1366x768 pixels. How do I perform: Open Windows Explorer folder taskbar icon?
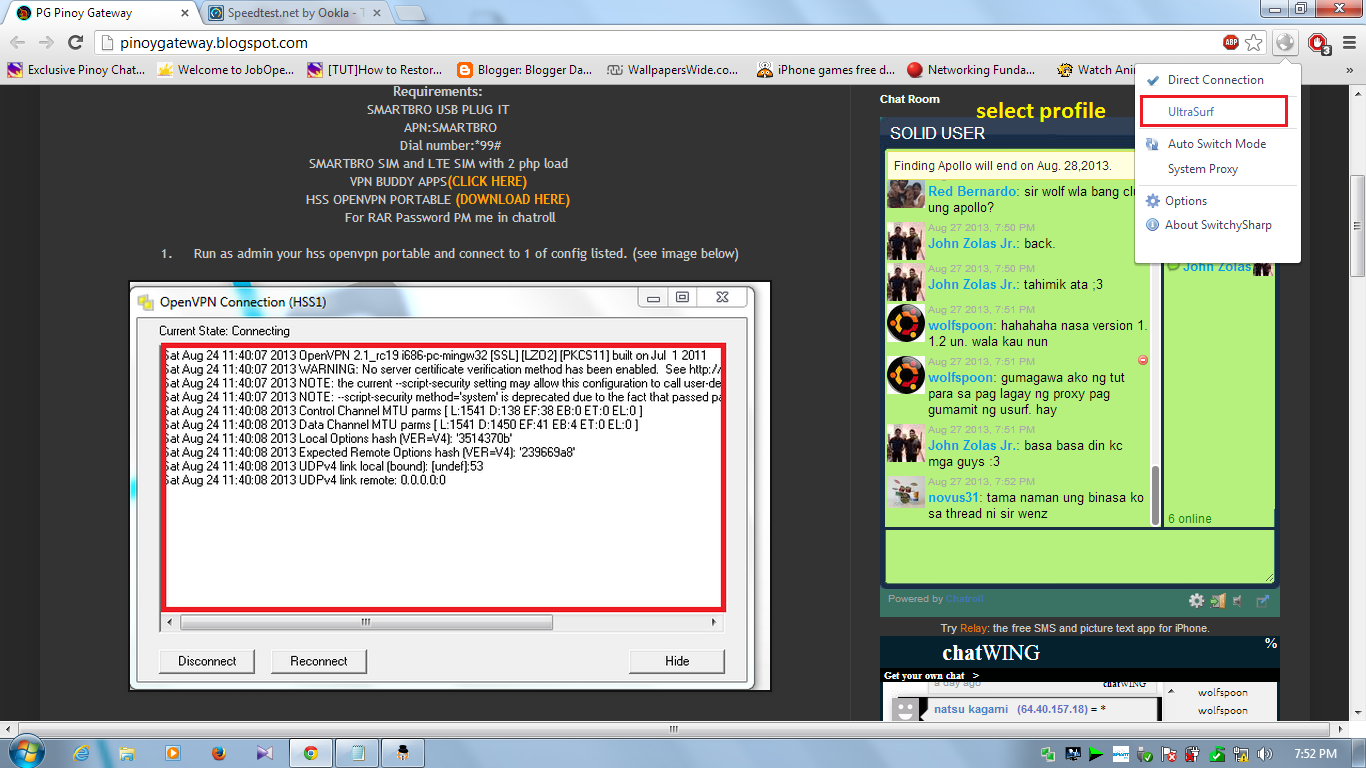(127, 753)
